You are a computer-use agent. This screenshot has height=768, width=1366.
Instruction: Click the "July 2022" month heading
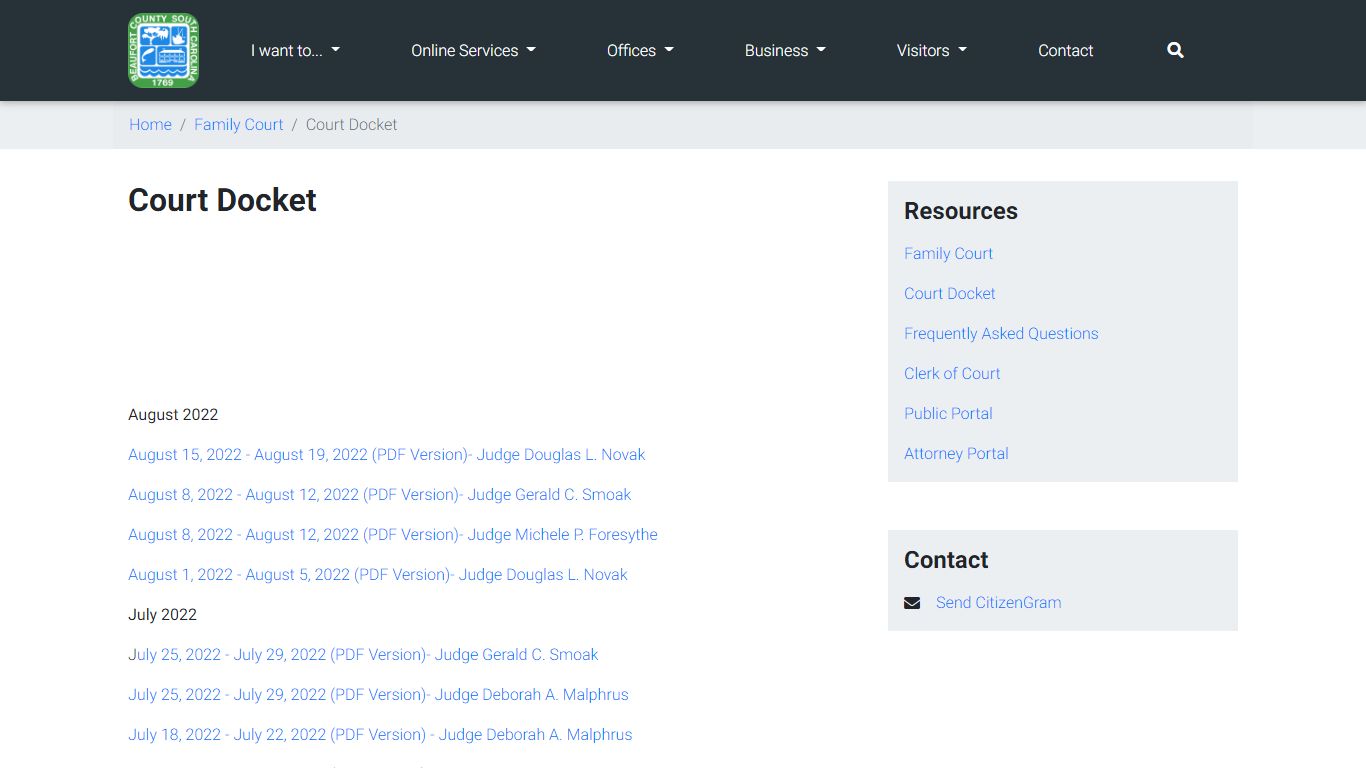pyautogui.click(x=162, y=615)
